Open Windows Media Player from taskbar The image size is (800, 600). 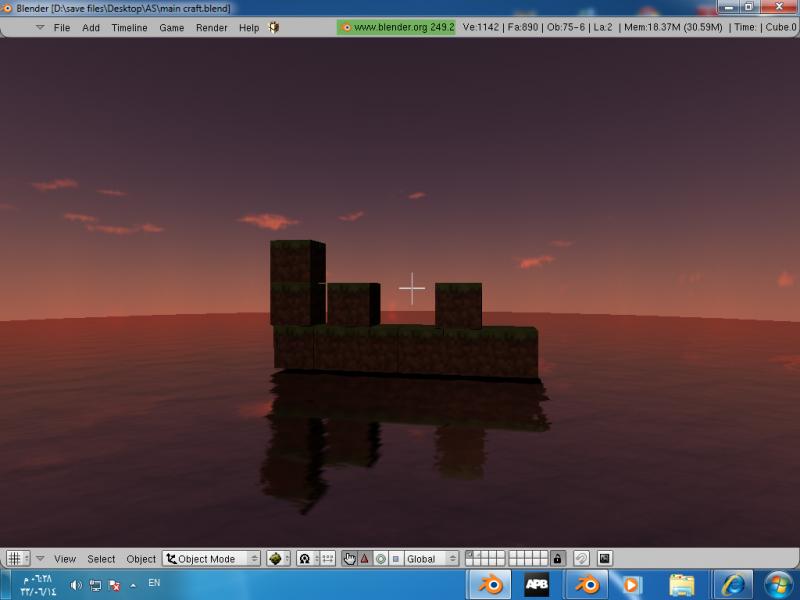click(631, 584)
